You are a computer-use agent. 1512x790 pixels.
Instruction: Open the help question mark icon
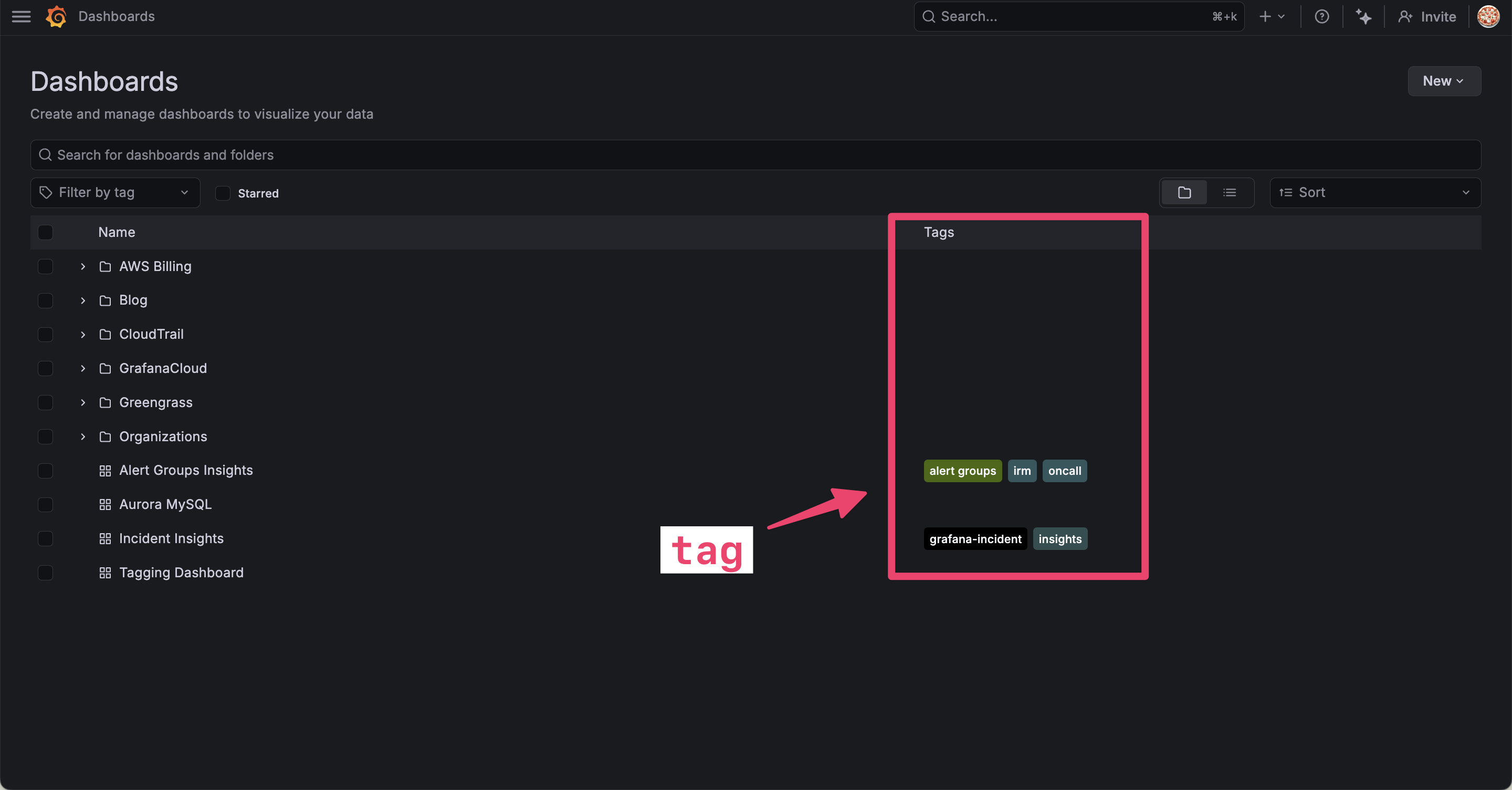[x=1321, y=16]
